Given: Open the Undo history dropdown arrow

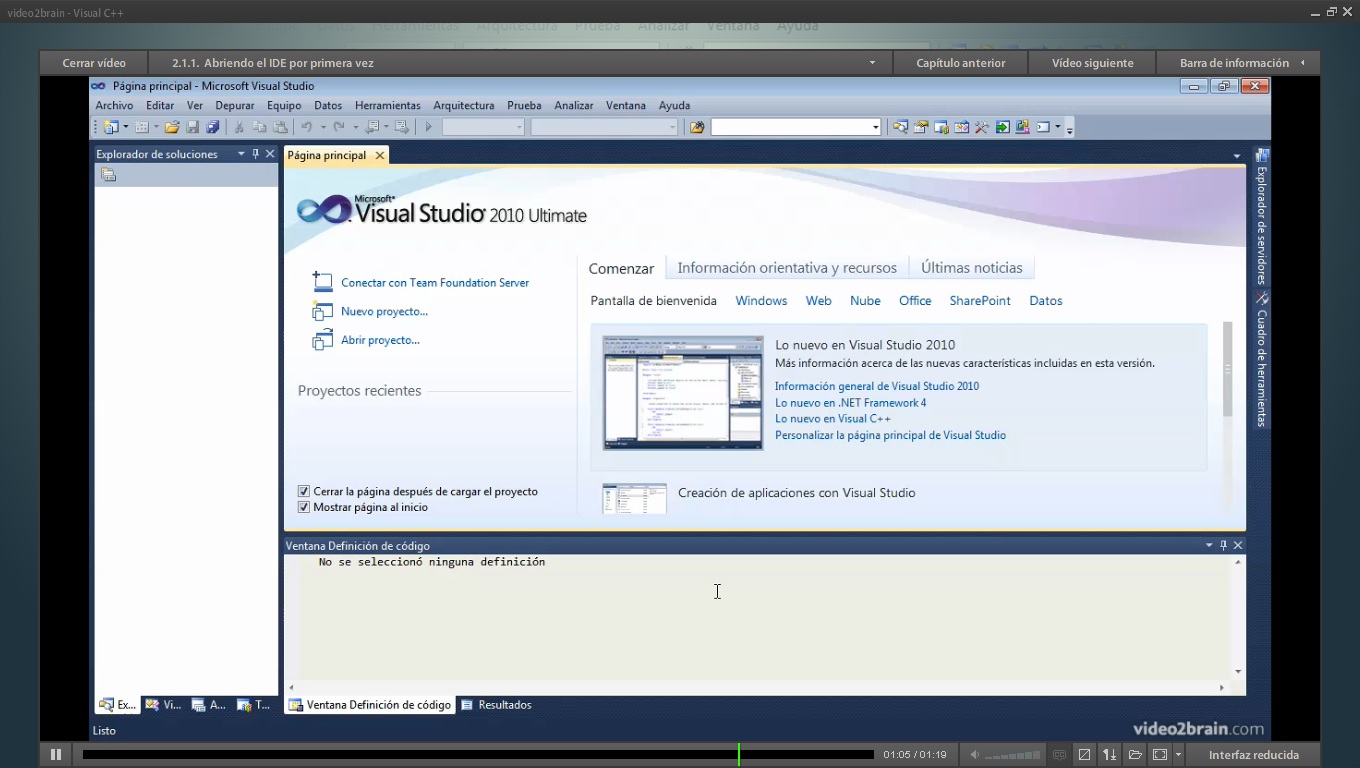Looking at the screenshot, I should coord(323,127).
